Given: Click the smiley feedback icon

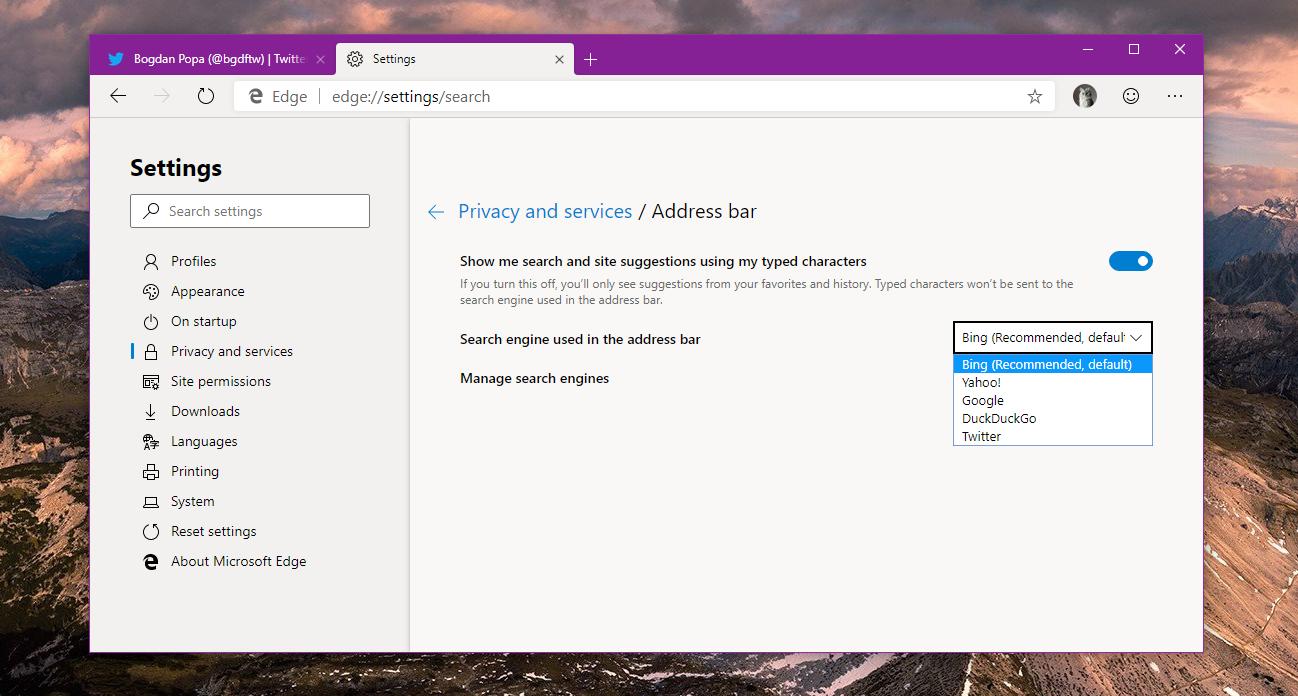Looking at the screenshot, I should coord(1131,96).
